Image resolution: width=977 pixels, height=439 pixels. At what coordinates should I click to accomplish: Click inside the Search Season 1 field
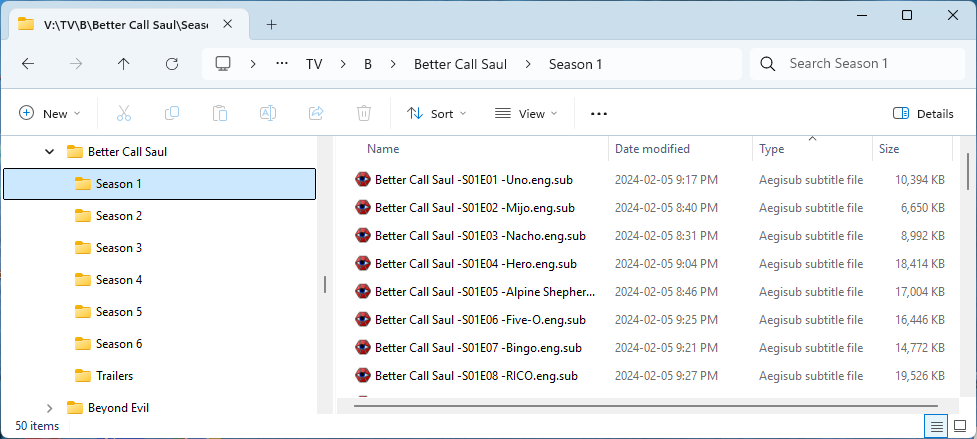(x=857, y=64)
